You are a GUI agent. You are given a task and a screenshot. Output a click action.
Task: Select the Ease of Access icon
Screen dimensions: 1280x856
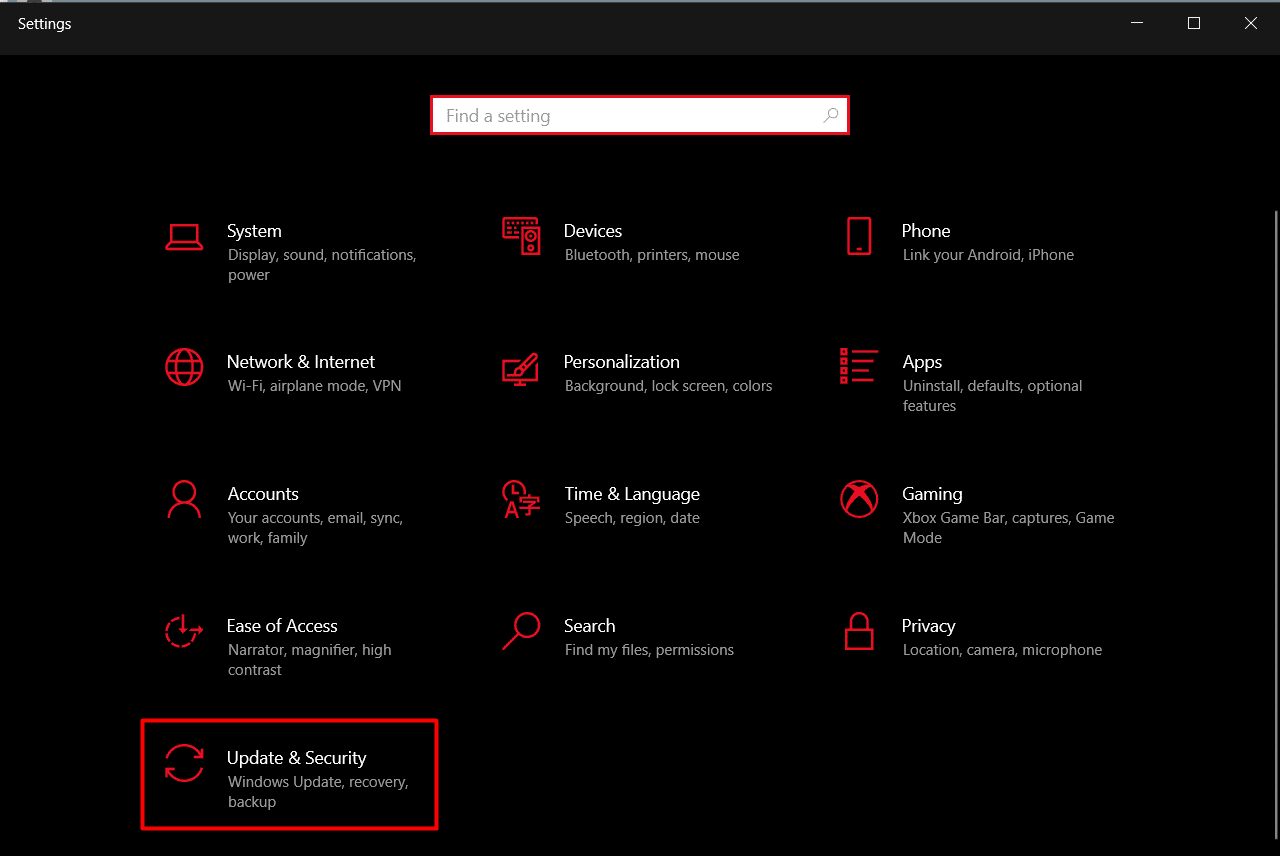point(184,631)
